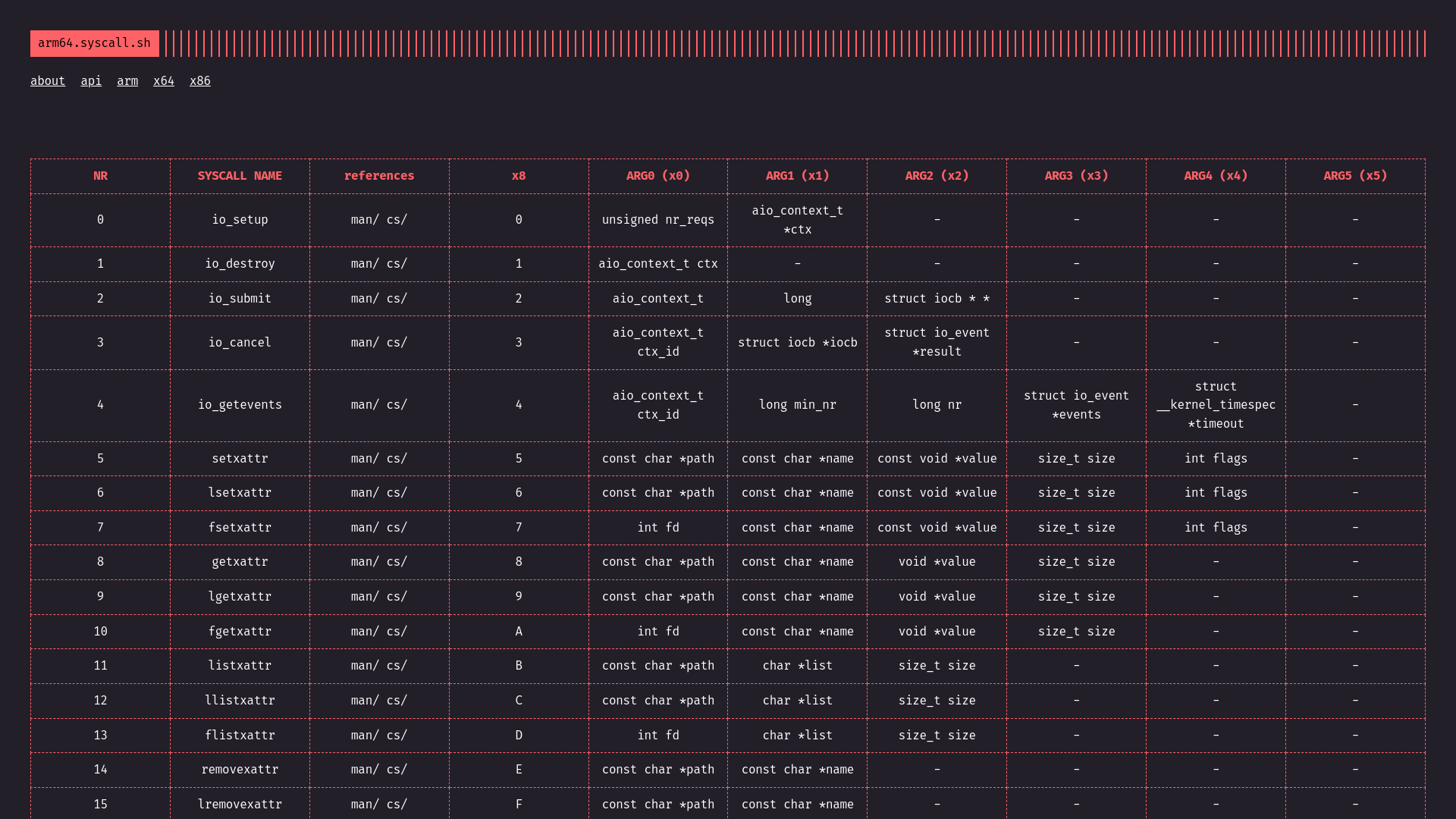Open the cs/ link for lsetxattr
This screenshot has height=819, width=1456.
coord(397,493)
